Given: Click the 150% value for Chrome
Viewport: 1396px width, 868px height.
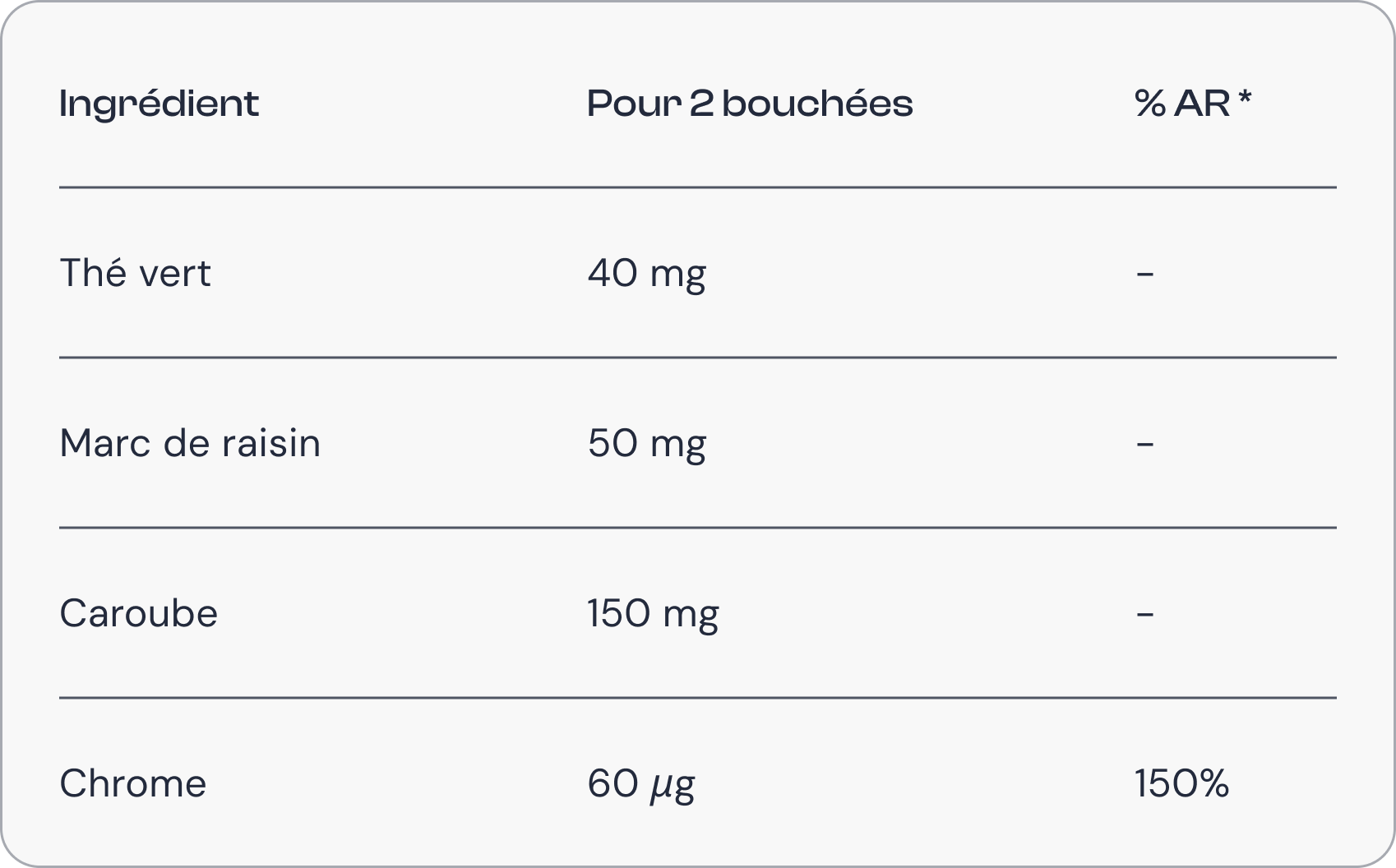Looking at the screenshot, I should click(1181, 783).
